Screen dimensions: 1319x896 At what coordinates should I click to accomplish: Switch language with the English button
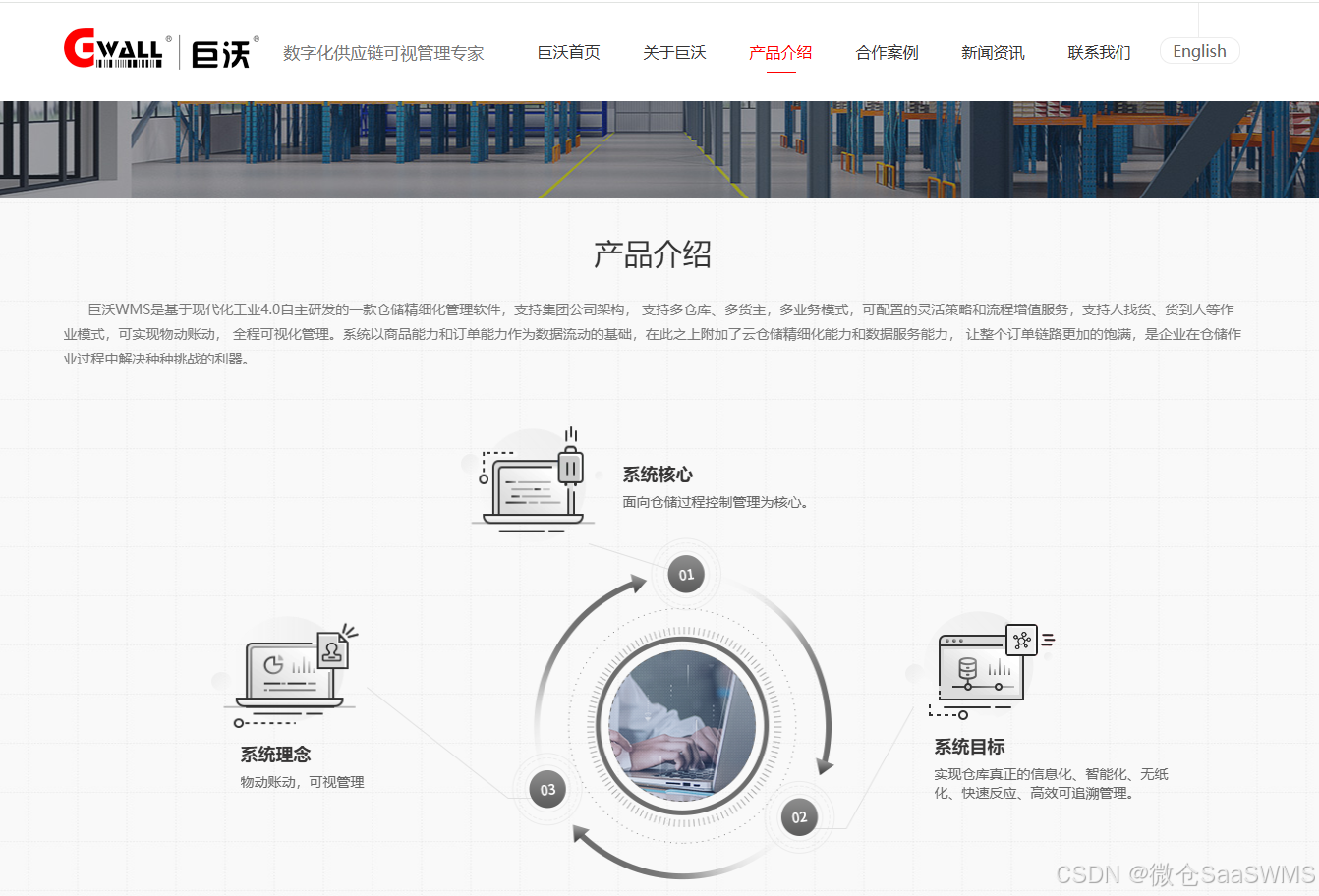(x=1199, y=51)
